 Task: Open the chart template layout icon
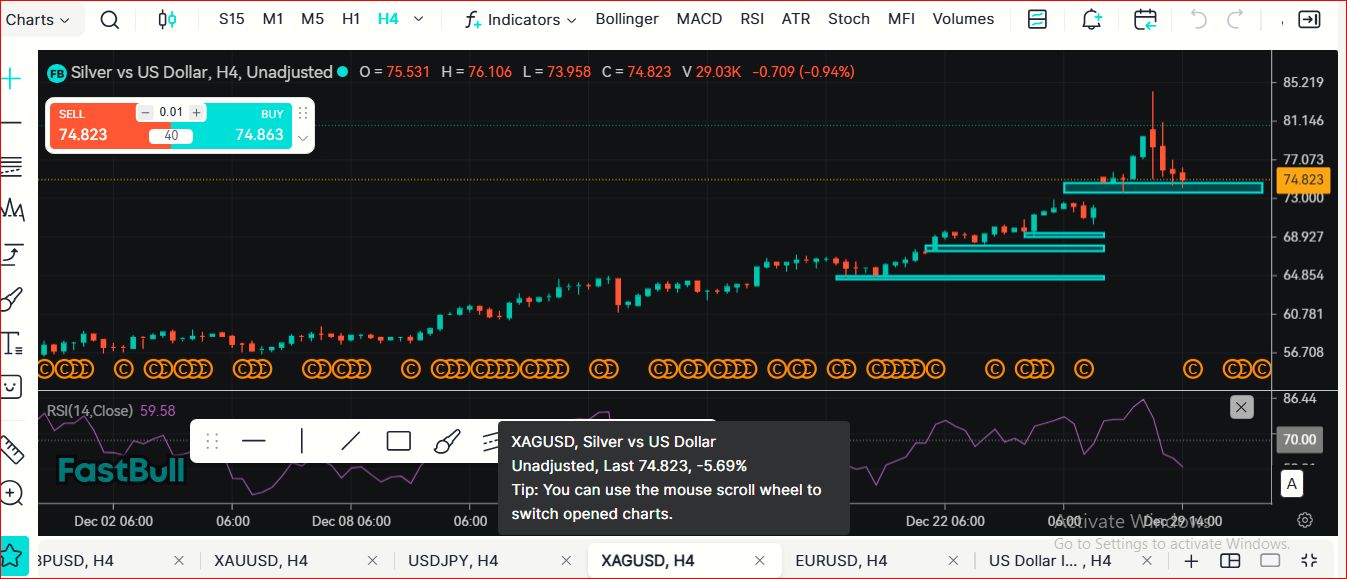tap(1038, 20)
